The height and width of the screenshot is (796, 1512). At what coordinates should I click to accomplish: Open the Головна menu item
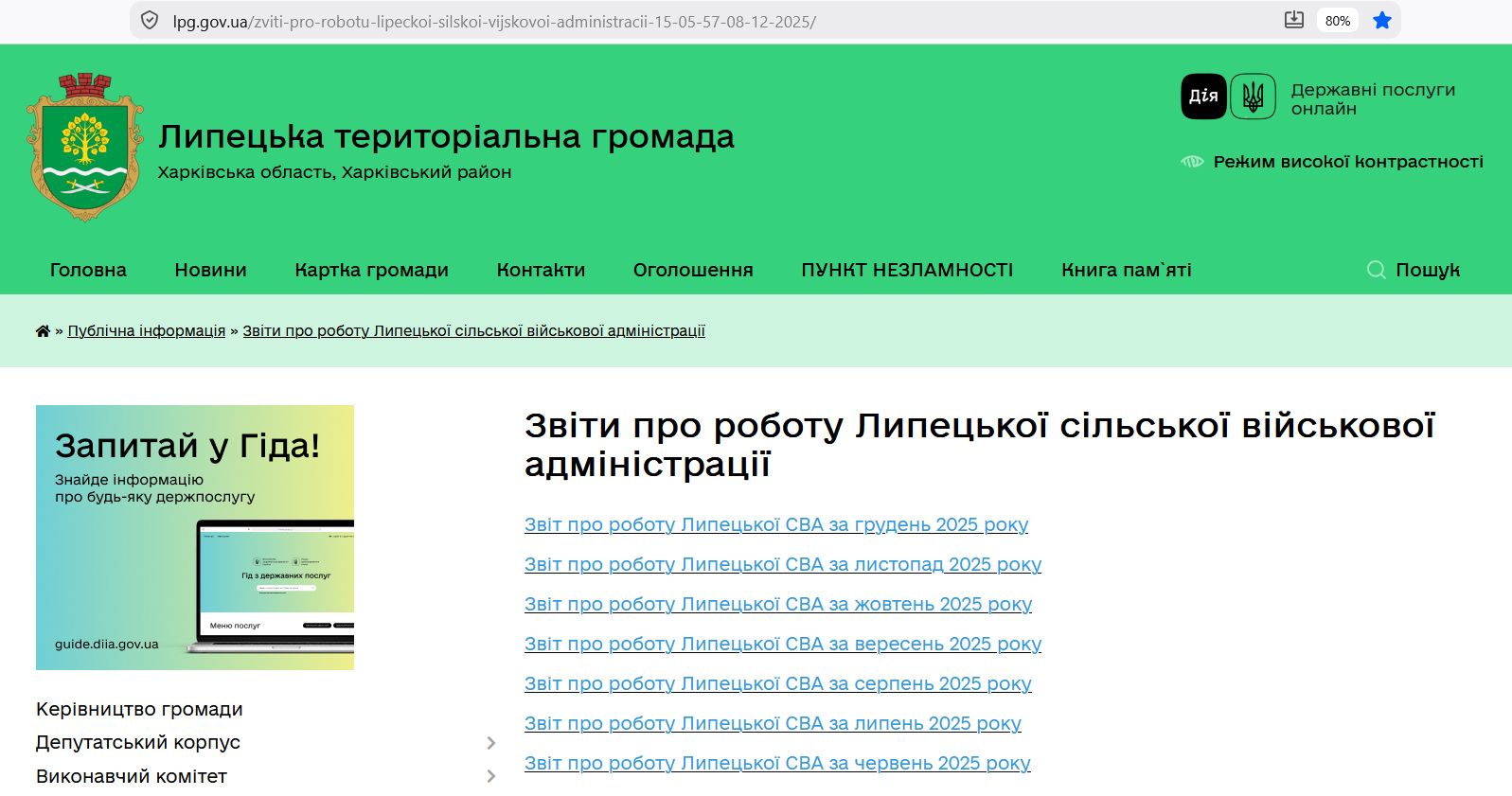point(88,270)
